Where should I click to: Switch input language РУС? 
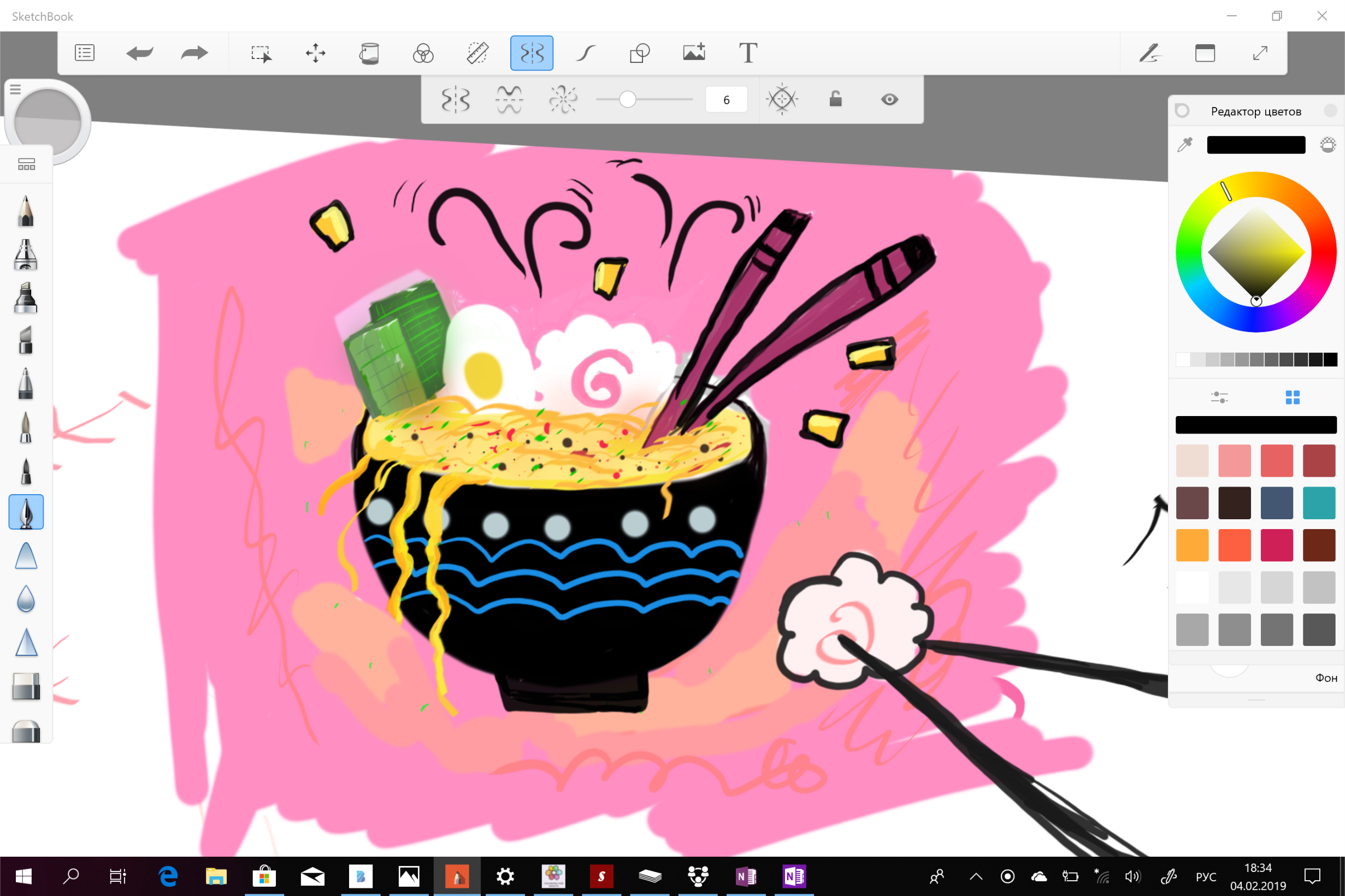coord(1206,876)
